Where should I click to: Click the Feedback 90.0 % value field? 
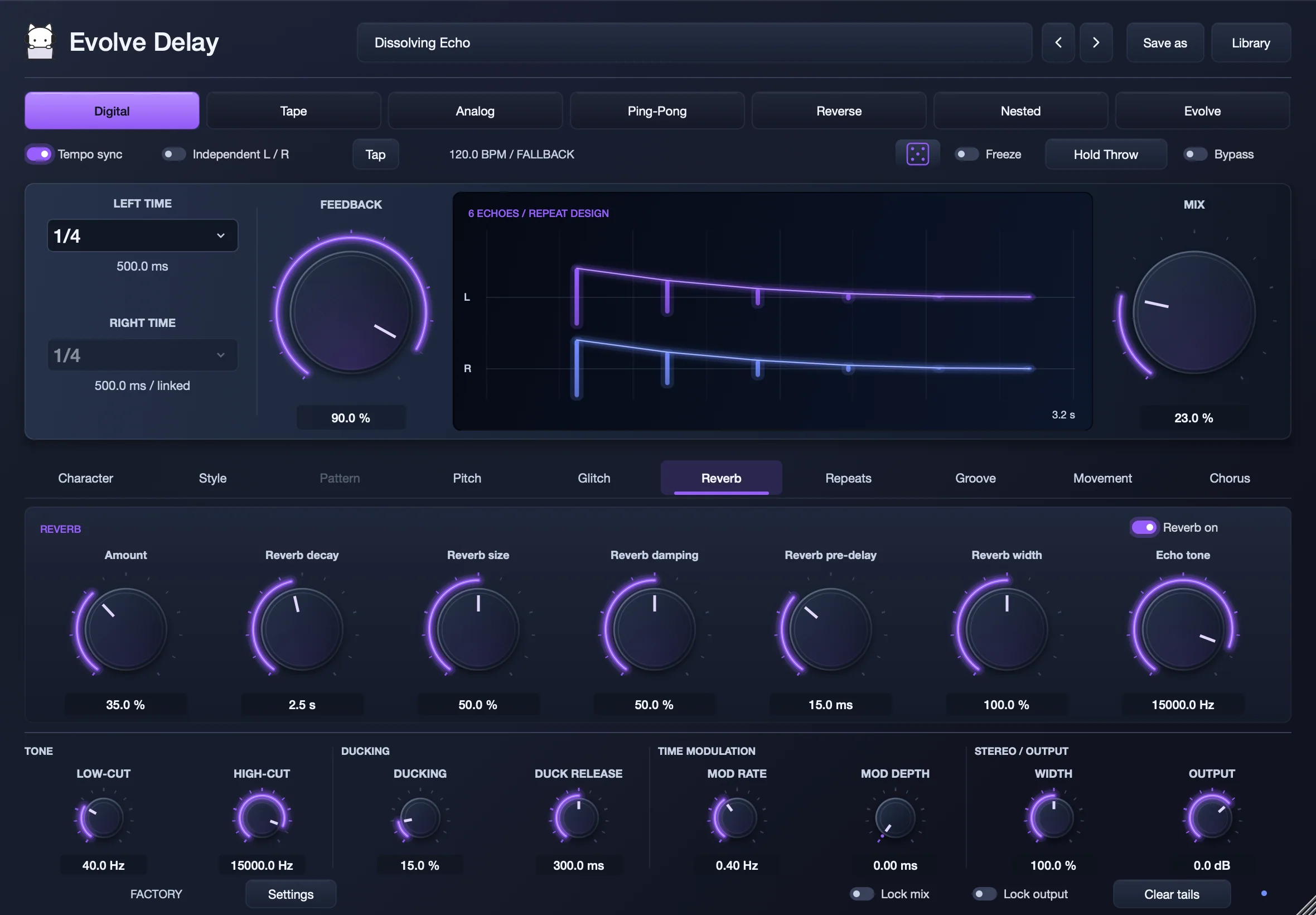tap(351, 417)
